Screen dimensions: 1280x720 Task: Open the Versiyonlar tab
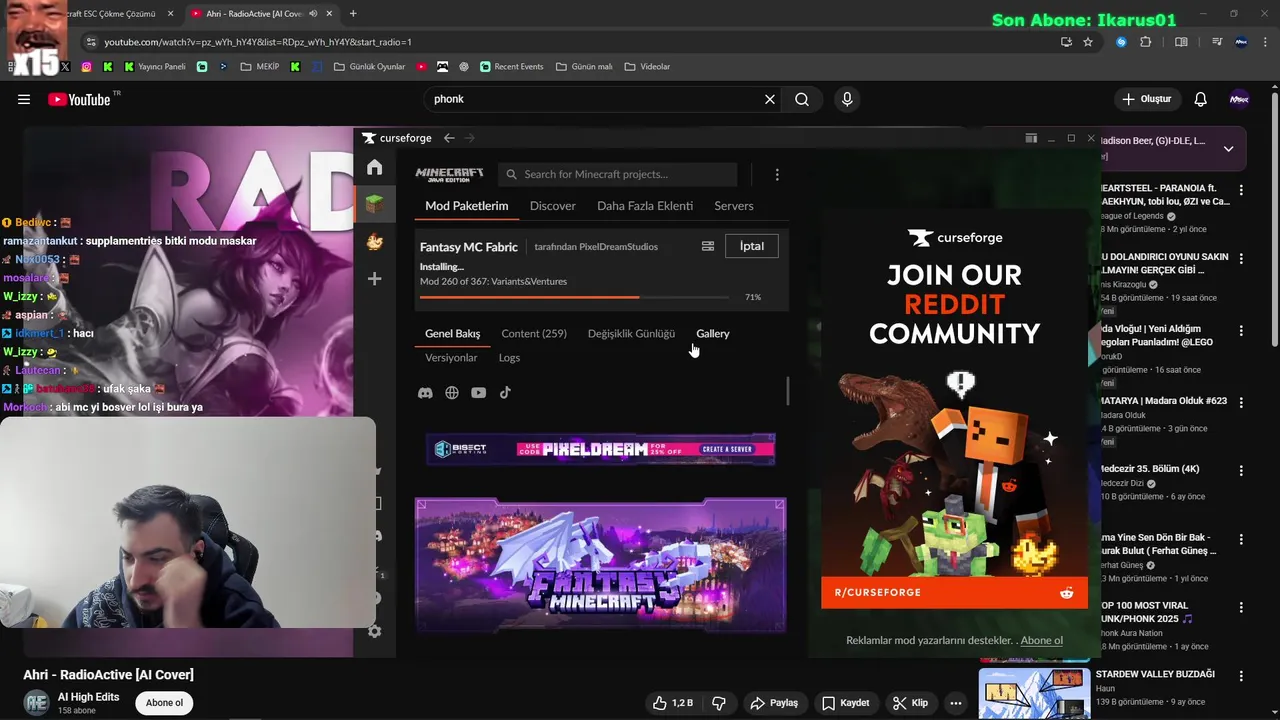[451, 358]
